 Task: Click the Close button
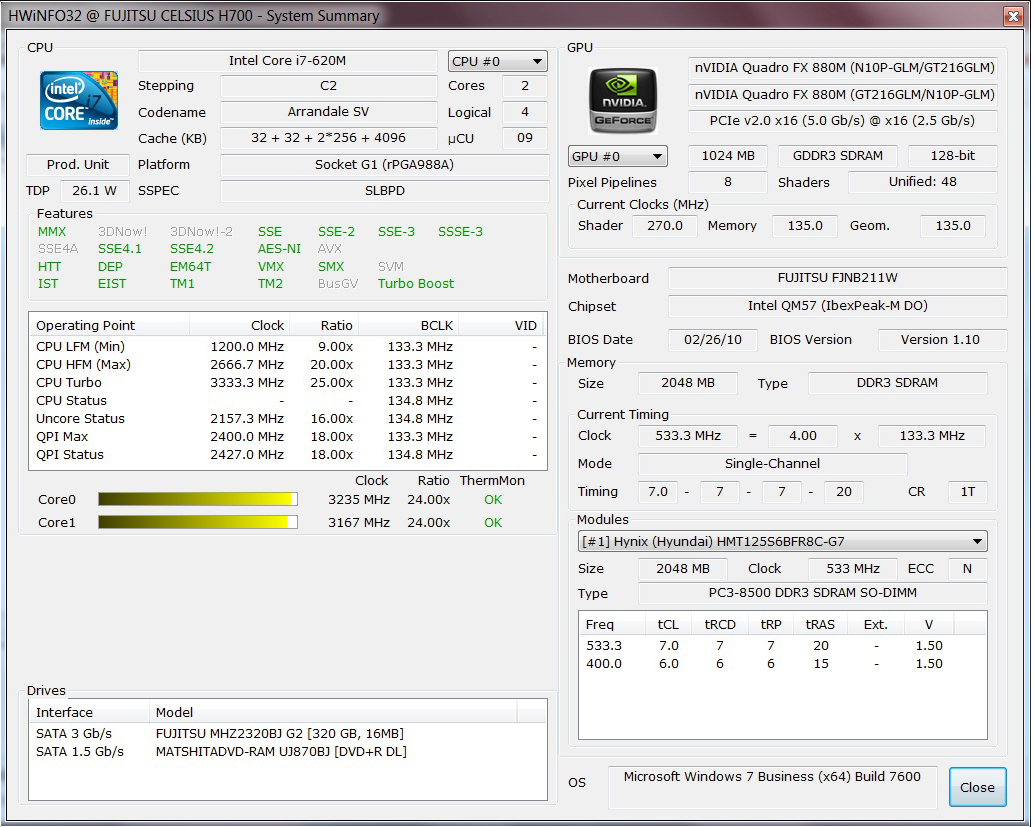pyautogui.click(x=978, y=787)
